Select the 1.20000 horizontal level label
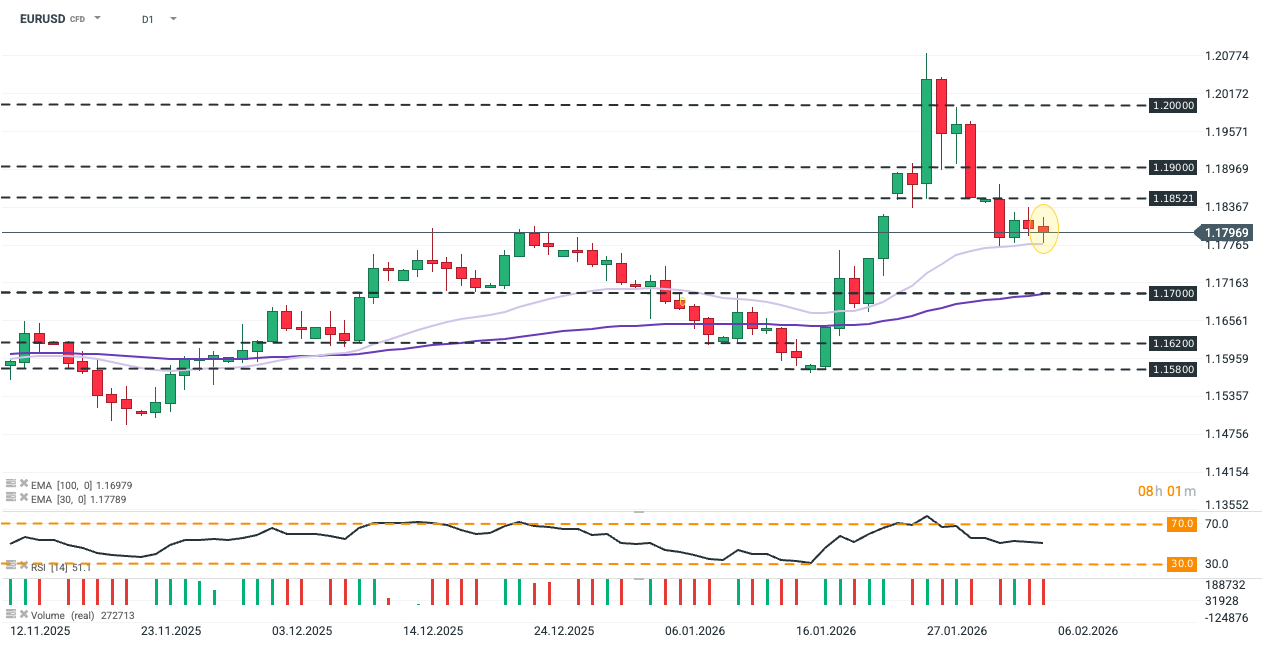This screenshot has height=647, width=1264. [x=1172, y=105]
